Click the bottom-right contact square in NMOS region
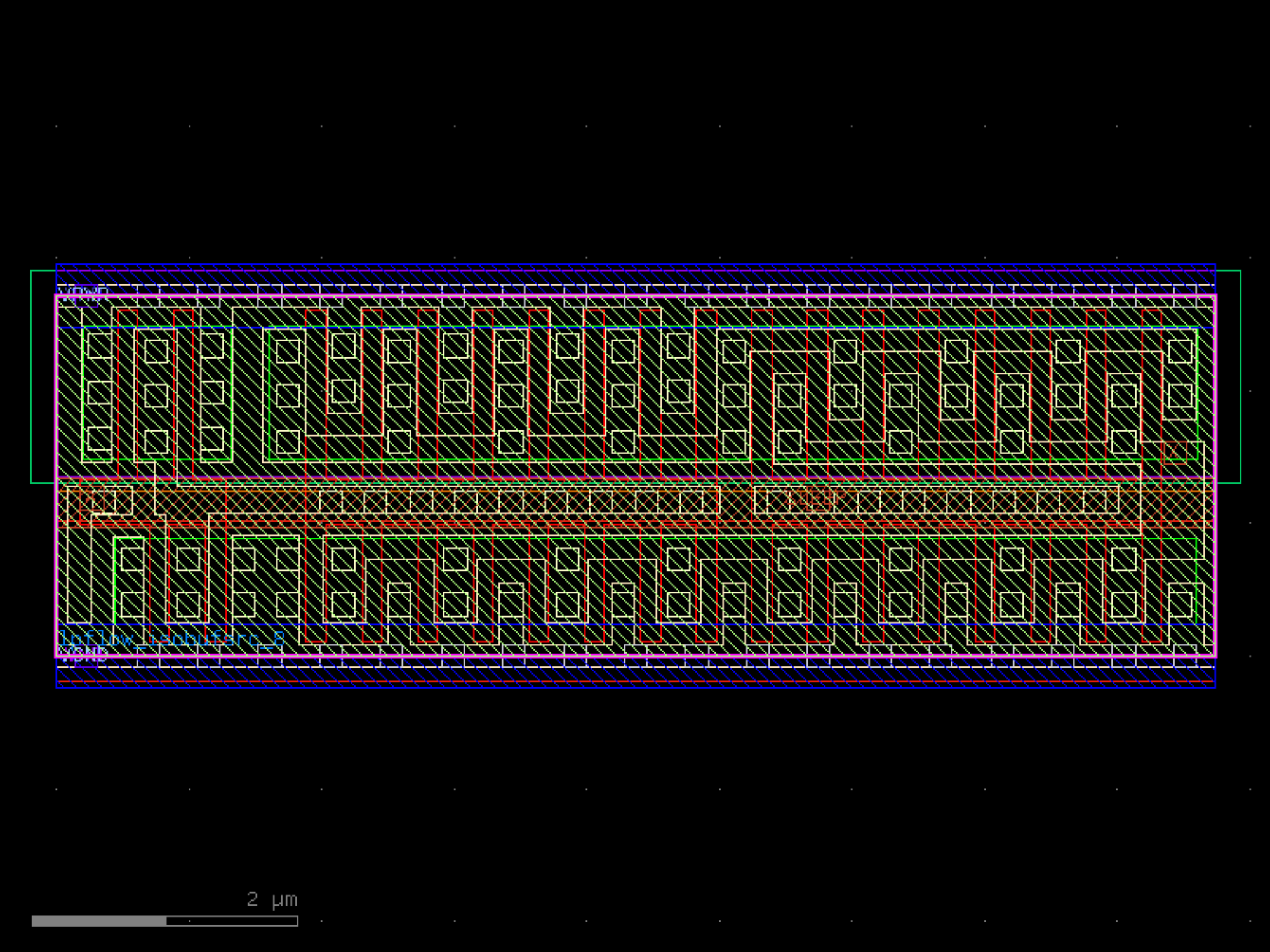 point(1180,604)
